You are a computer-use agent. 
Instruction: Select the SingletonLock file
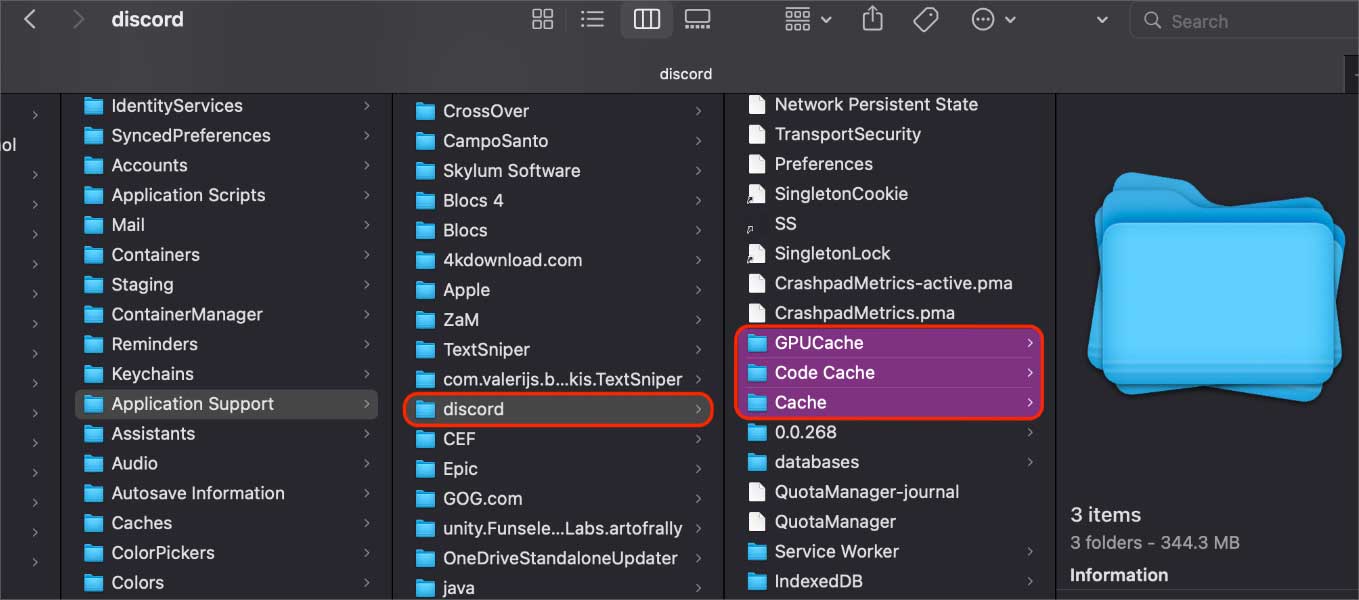890,253
